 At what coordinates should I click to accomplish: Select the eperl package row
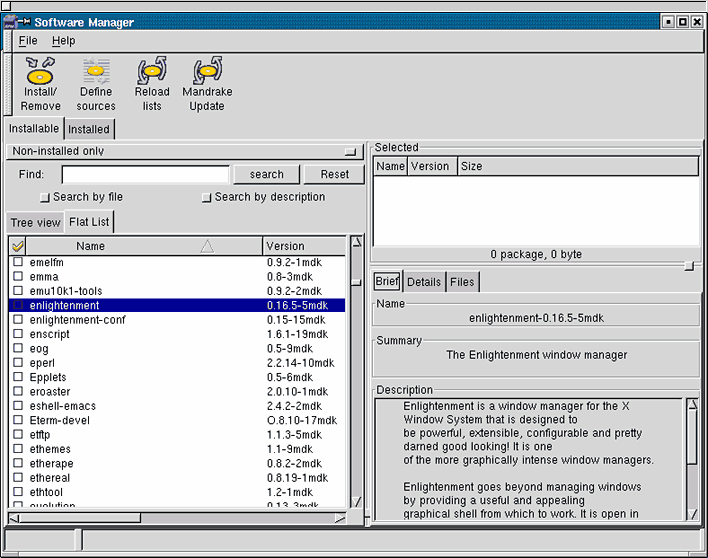coord(177,363)
